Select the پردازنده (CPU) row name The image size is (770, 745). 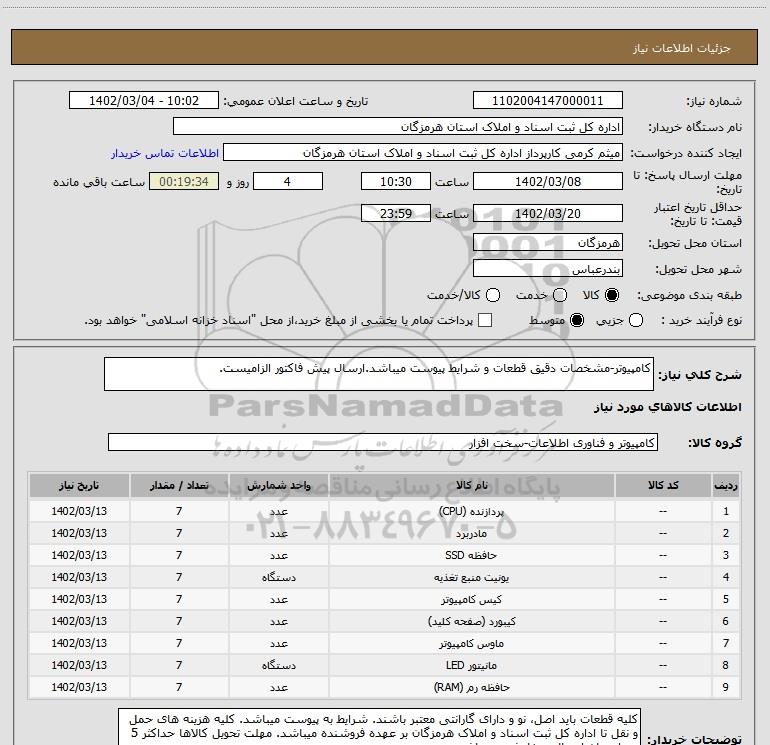tap(471, 511)
